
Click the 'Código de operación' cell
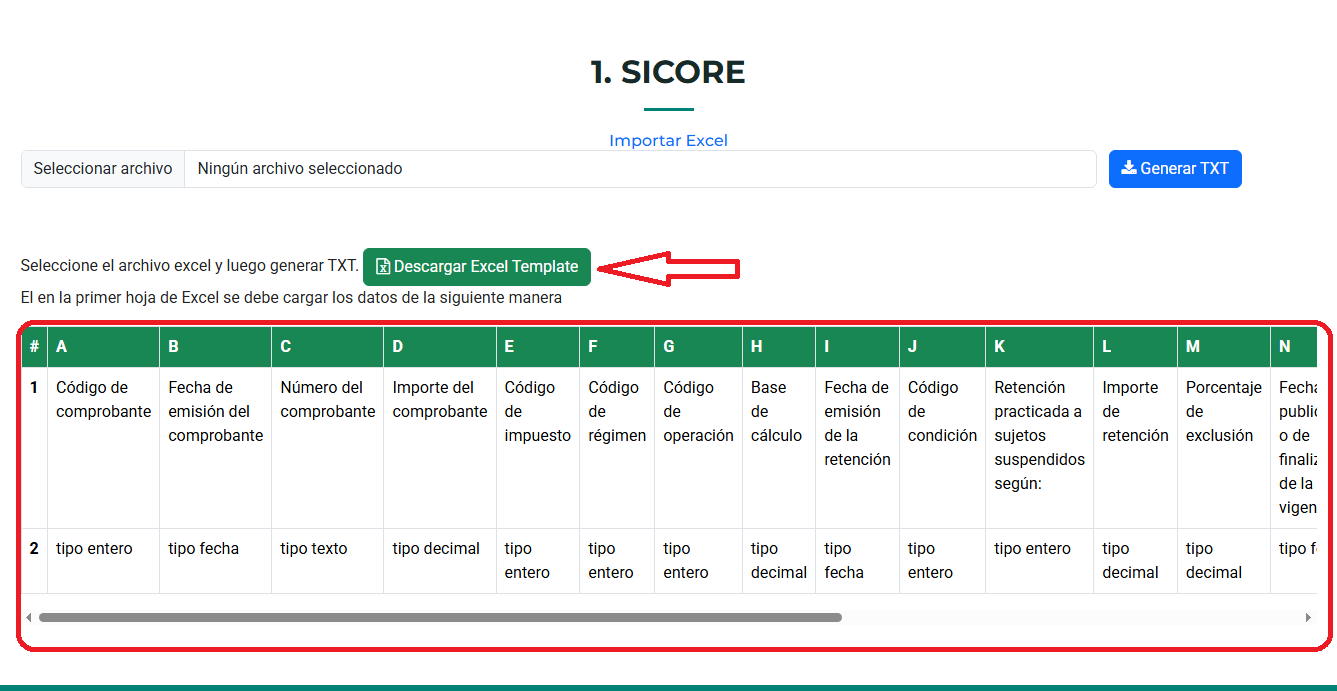[x=698, y=448]
